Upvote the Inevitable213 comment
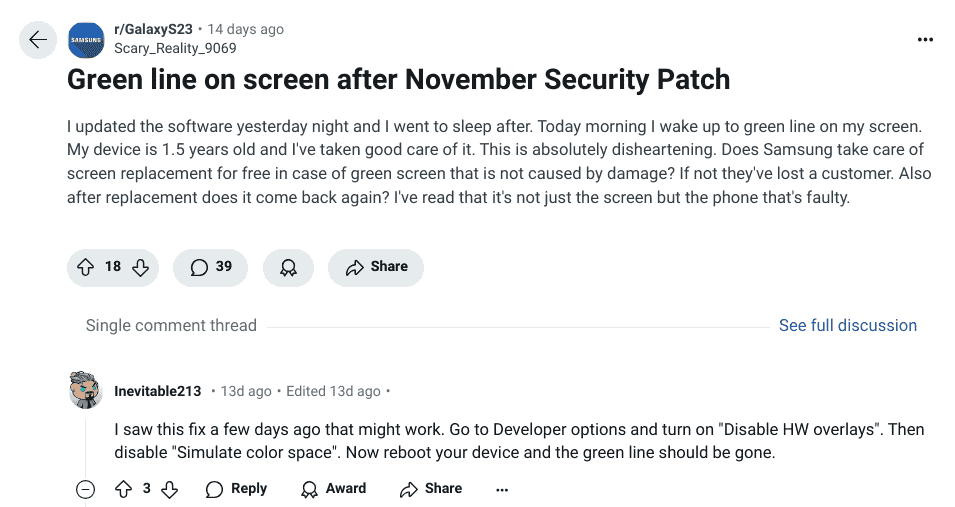This screenshot has width=955, height=507. pyautogui.click(x=123, y=489)
